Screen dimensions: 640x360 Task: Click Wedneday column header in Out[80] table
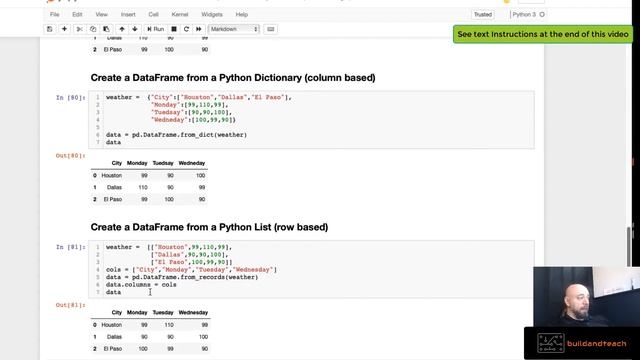point(191,163)
